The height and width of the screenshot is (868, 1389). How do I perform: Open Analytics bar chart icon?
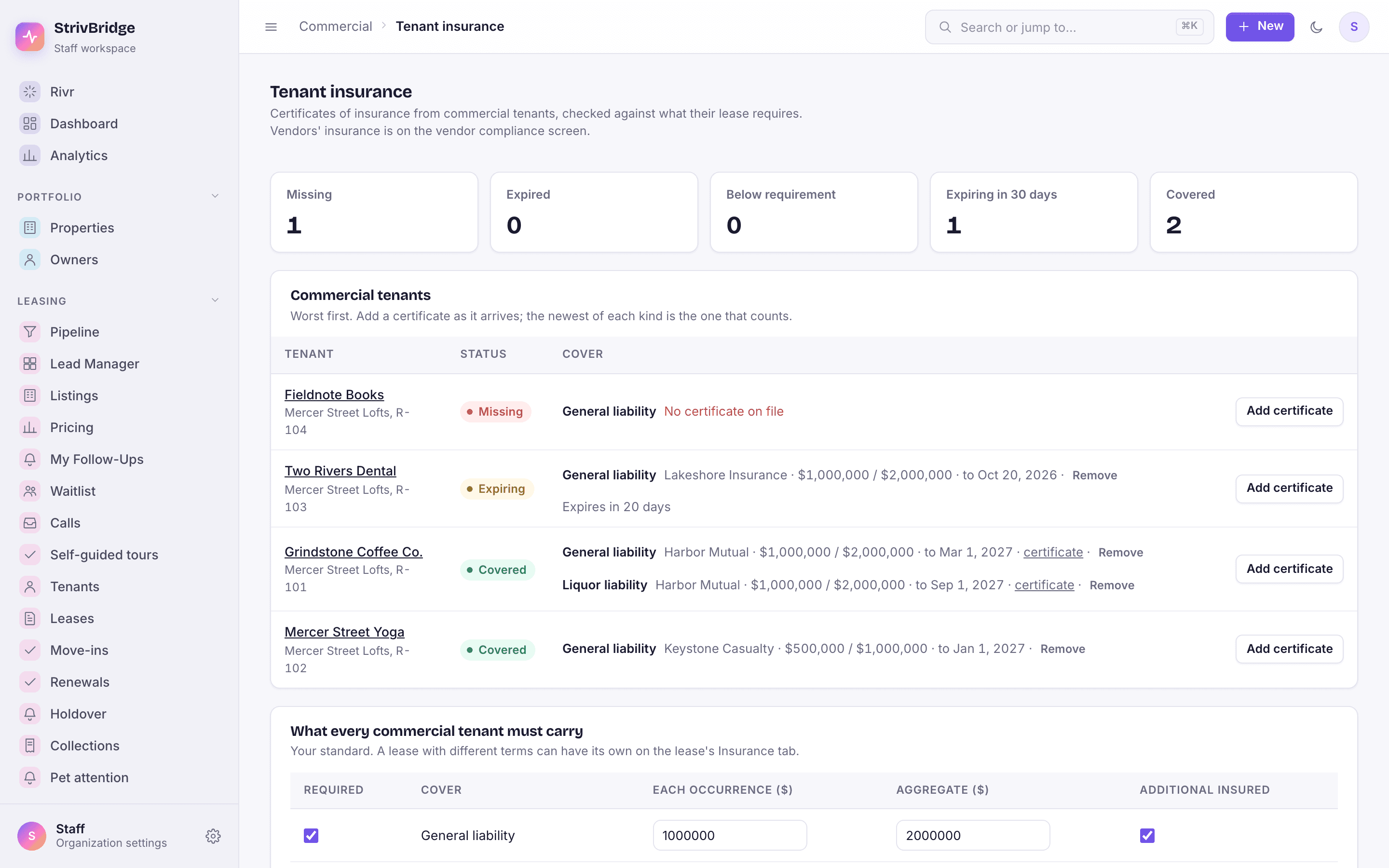pyautogui.click(x=30, y=156)
